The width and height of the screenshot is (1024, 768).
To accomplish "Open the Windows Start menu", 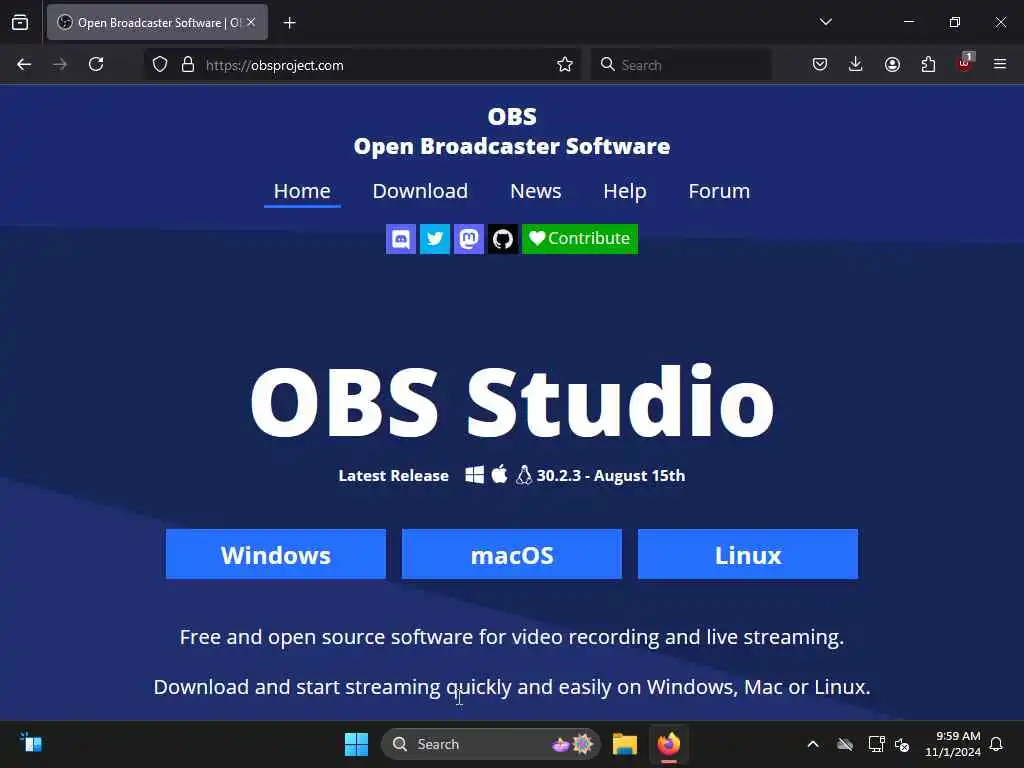I will click(x=356, y=744).
